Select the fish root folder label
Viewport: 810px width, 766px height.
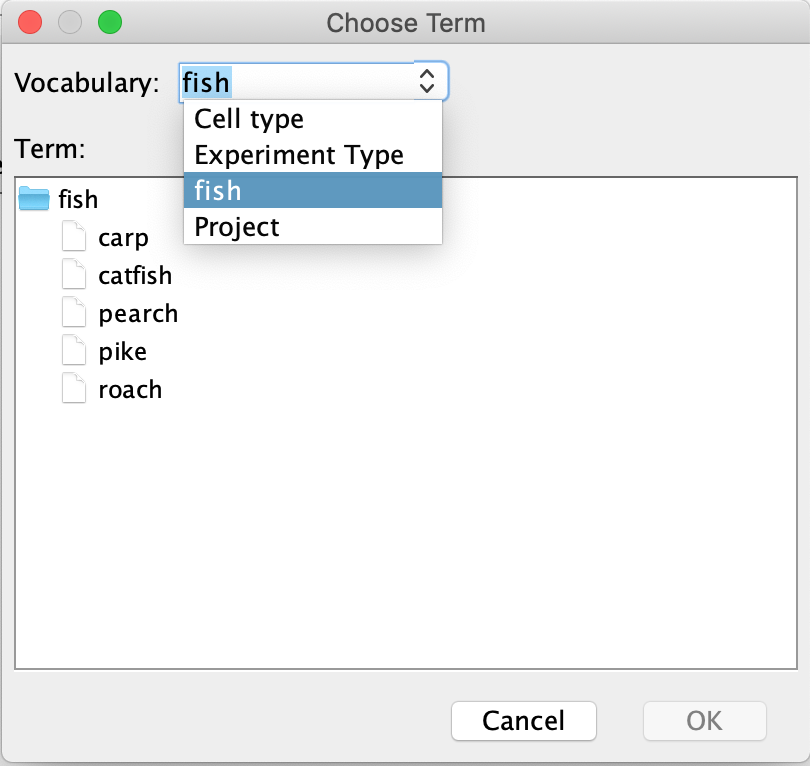[78, 199]
